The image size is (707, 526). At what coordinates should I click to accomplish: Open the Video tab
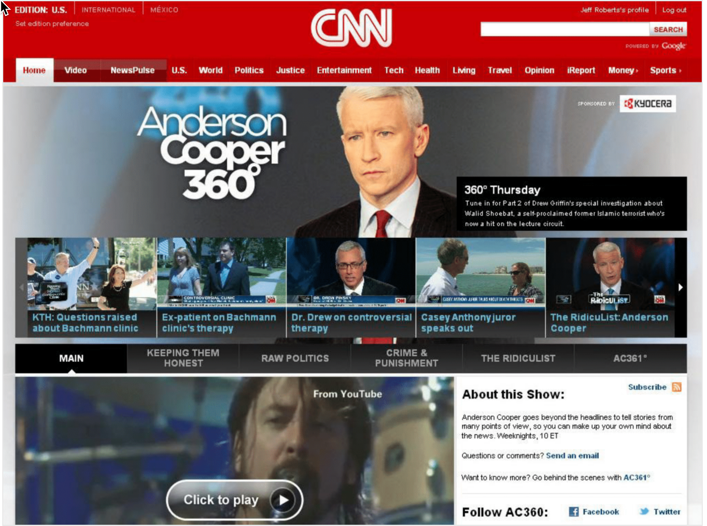pyautogui.click(x=75, y=70)
